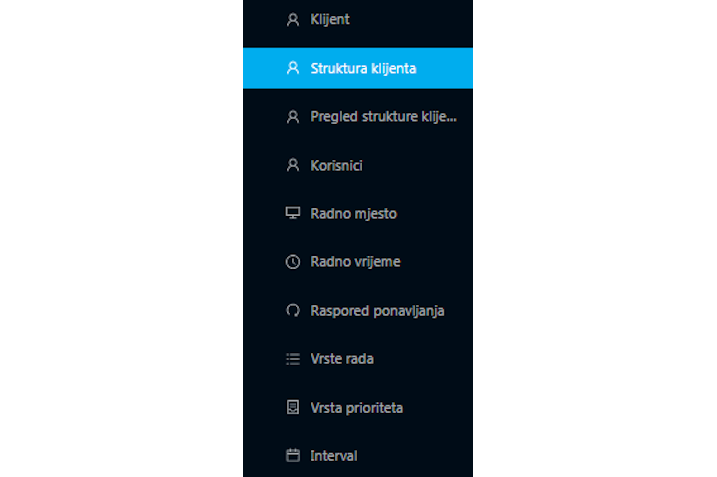
Task: Choose Interval in the sidebar
Action: coord(358,456)
